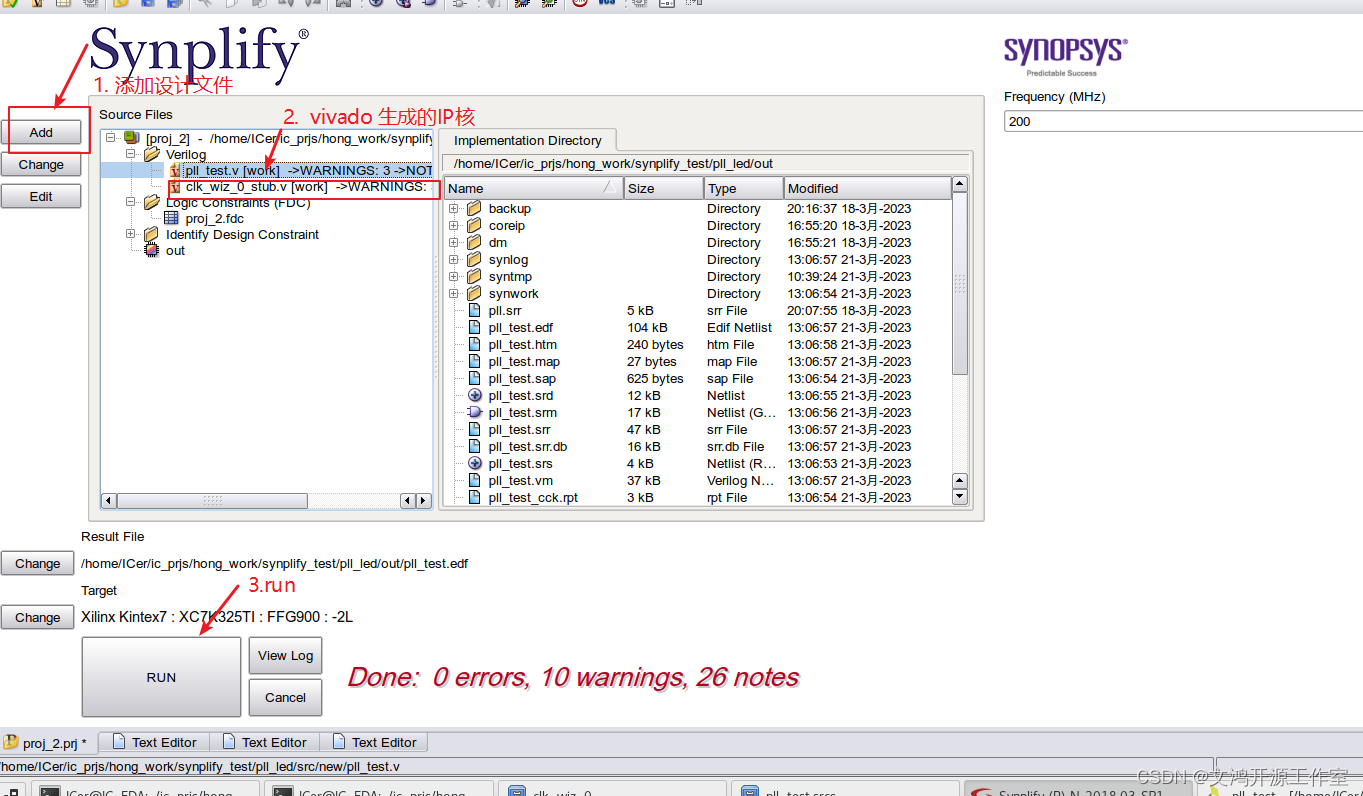Expand the backup directory row

454,209
